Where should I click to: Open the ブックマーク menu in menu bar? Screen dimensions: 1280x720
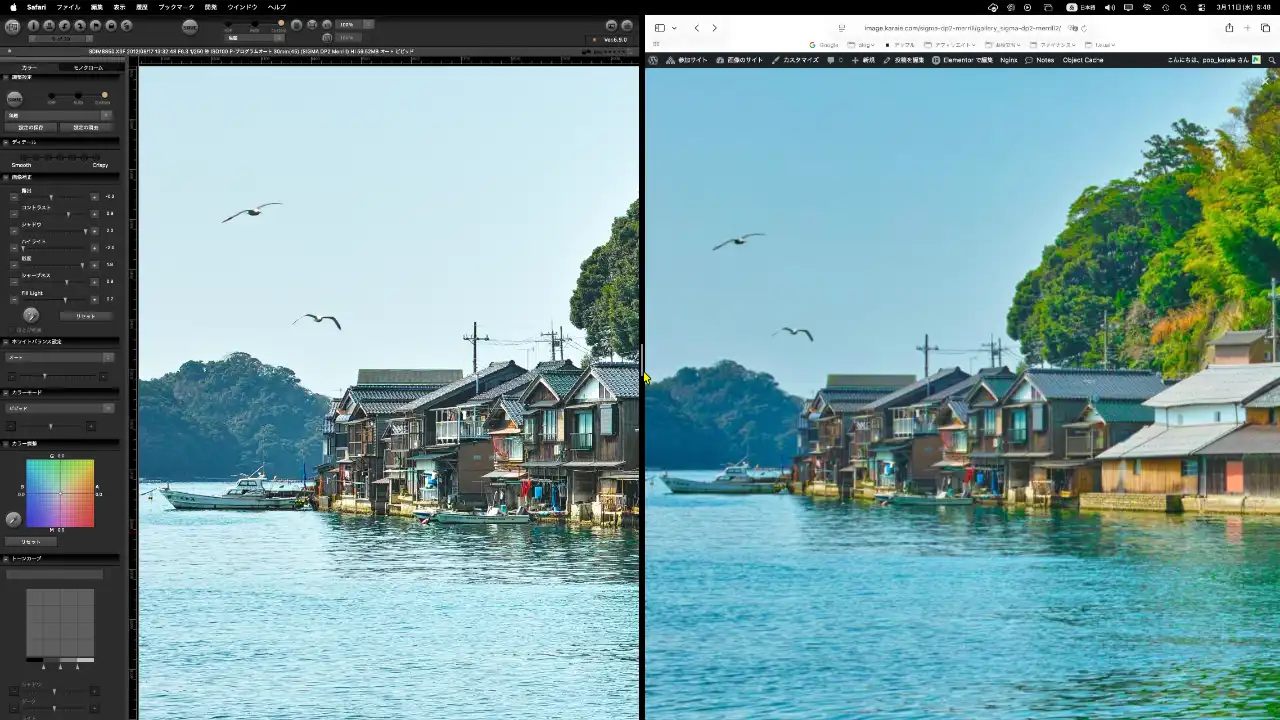176,7
